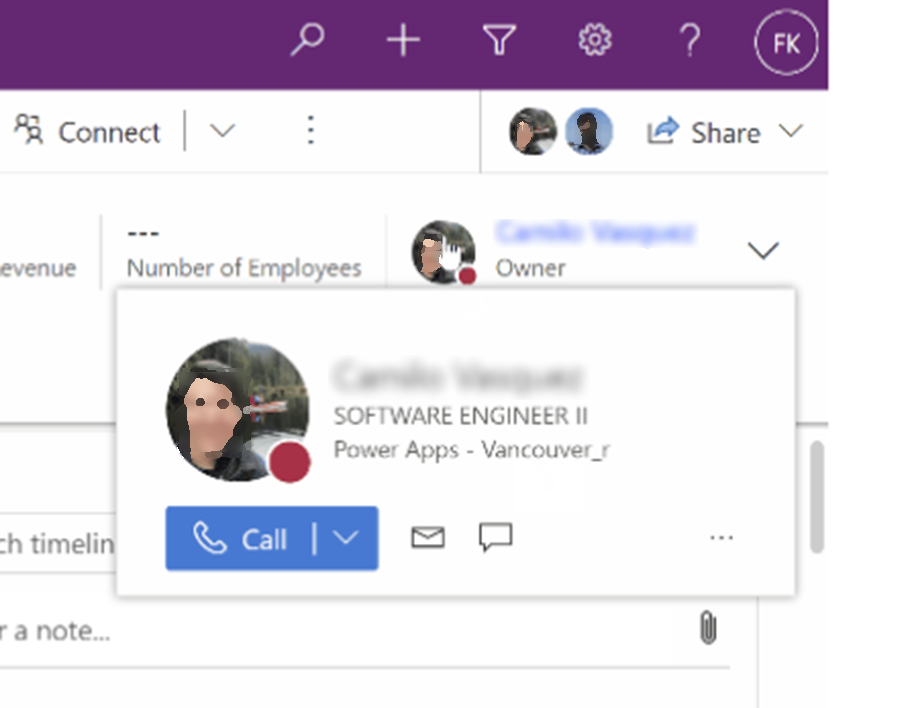This screenshot has width=918, height=708.
Task: Open settings gear in purple header
Action: [x=595, y=40]
